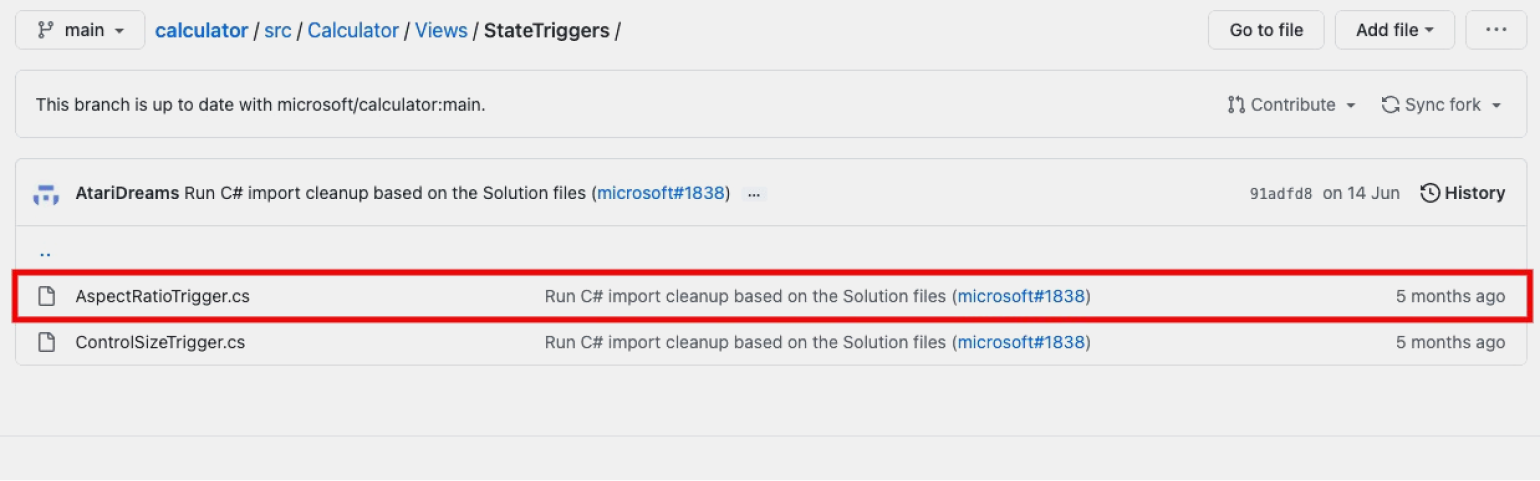View commit History

[1463, 193]
